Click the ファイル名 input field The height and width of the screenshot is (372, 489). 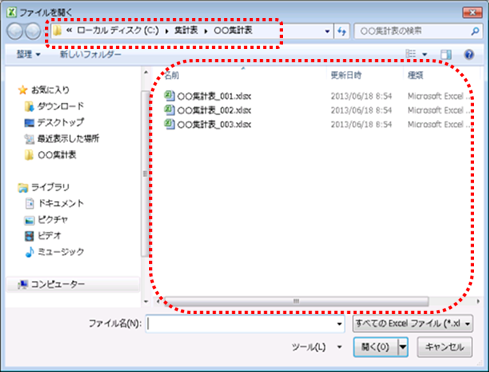[245, 323]
